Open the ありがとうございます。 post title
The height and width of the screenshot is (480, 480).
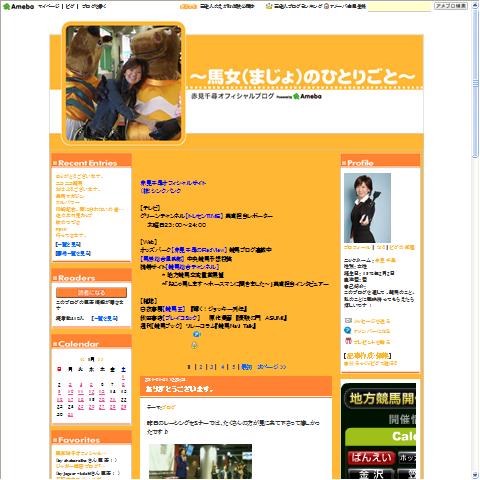click(179, 389)
